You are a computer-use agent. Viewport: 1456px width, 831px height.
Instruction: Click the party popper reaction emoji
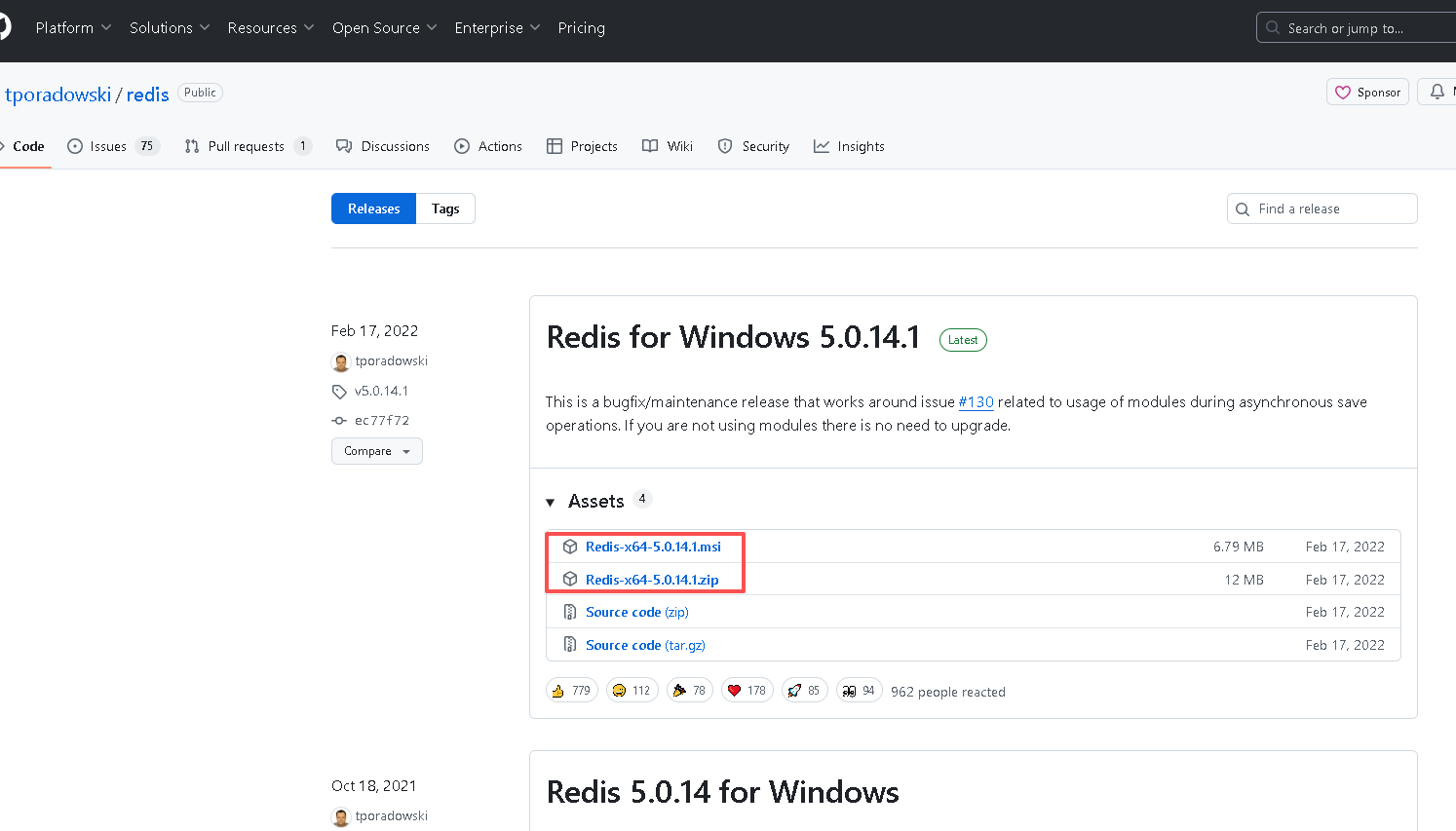tap(679, 691)
